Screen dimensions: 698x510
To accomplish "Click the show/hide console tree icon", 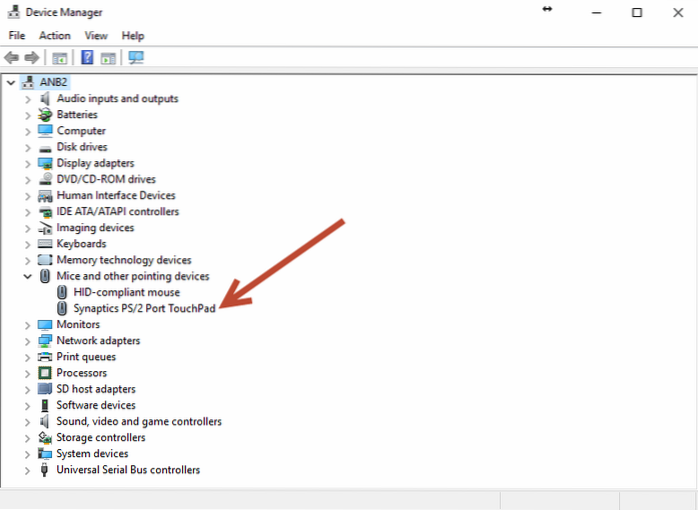I will point(59,58).
